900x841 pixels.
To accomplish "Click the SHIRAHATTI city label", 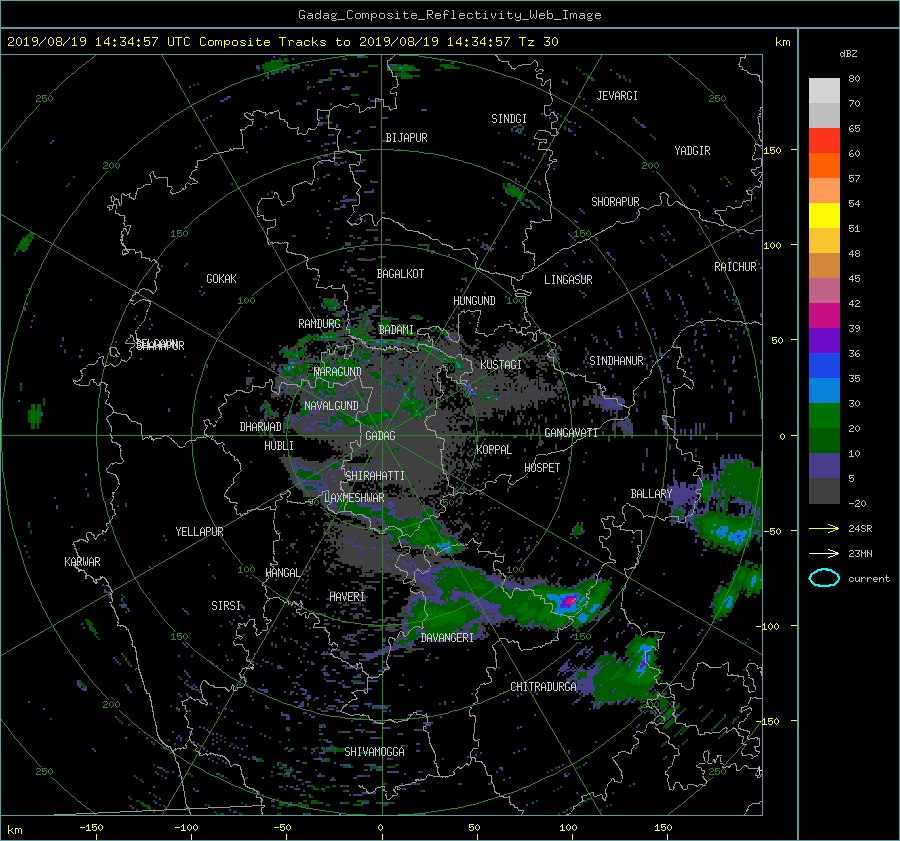I will point(375,476).
